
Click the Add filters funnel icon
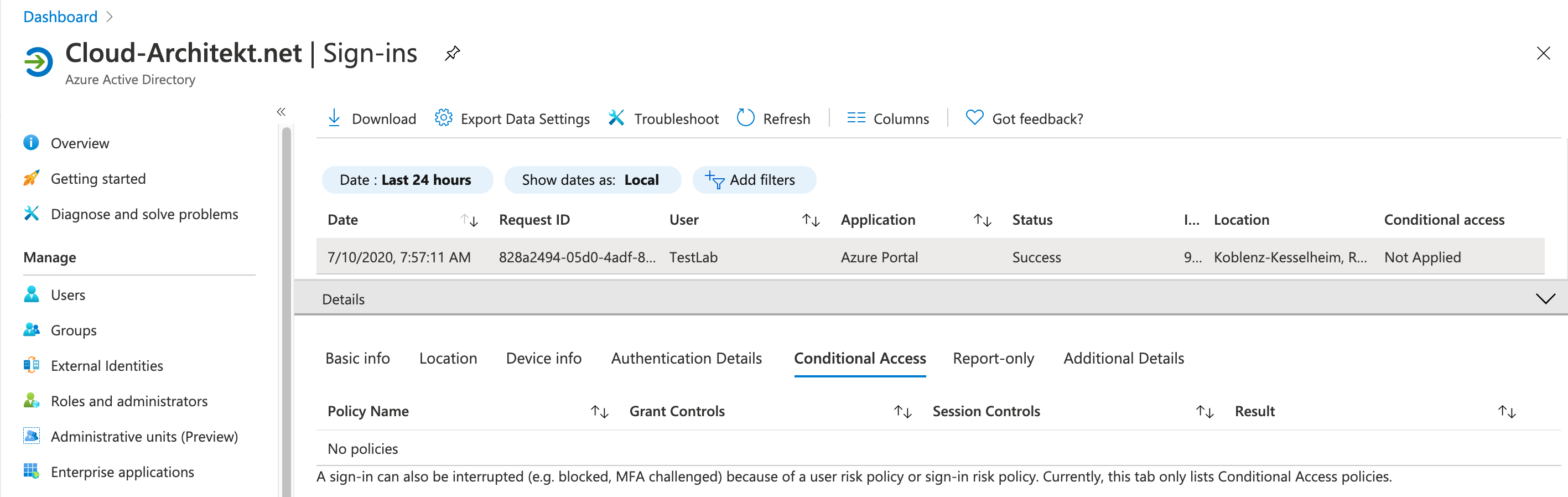pyautogui.click(x=715, y=180)
